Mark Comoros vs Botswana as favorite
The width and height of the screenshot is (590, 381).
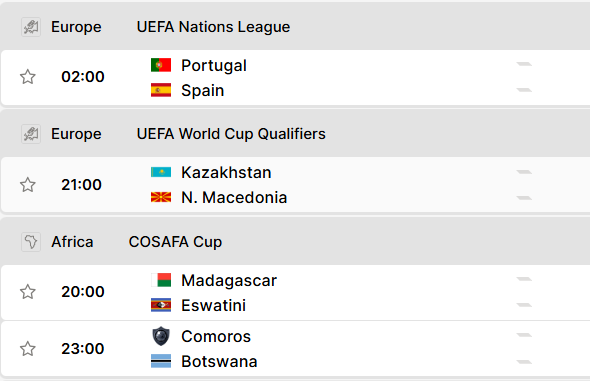tap(28, 349)
